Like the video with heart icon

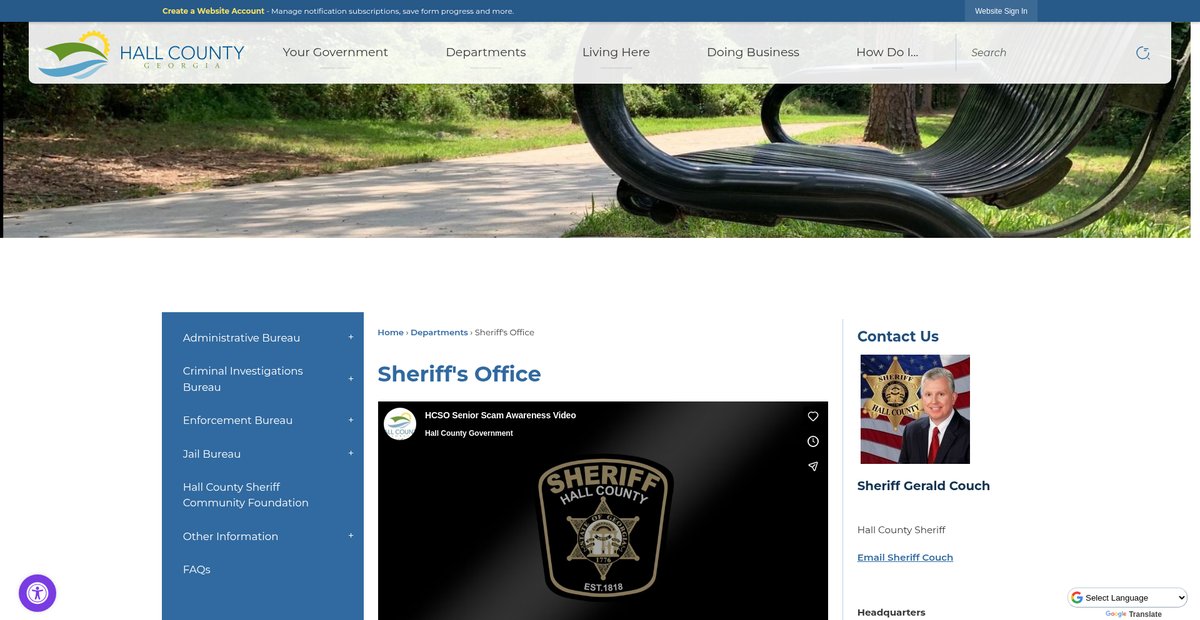(813, 416)
